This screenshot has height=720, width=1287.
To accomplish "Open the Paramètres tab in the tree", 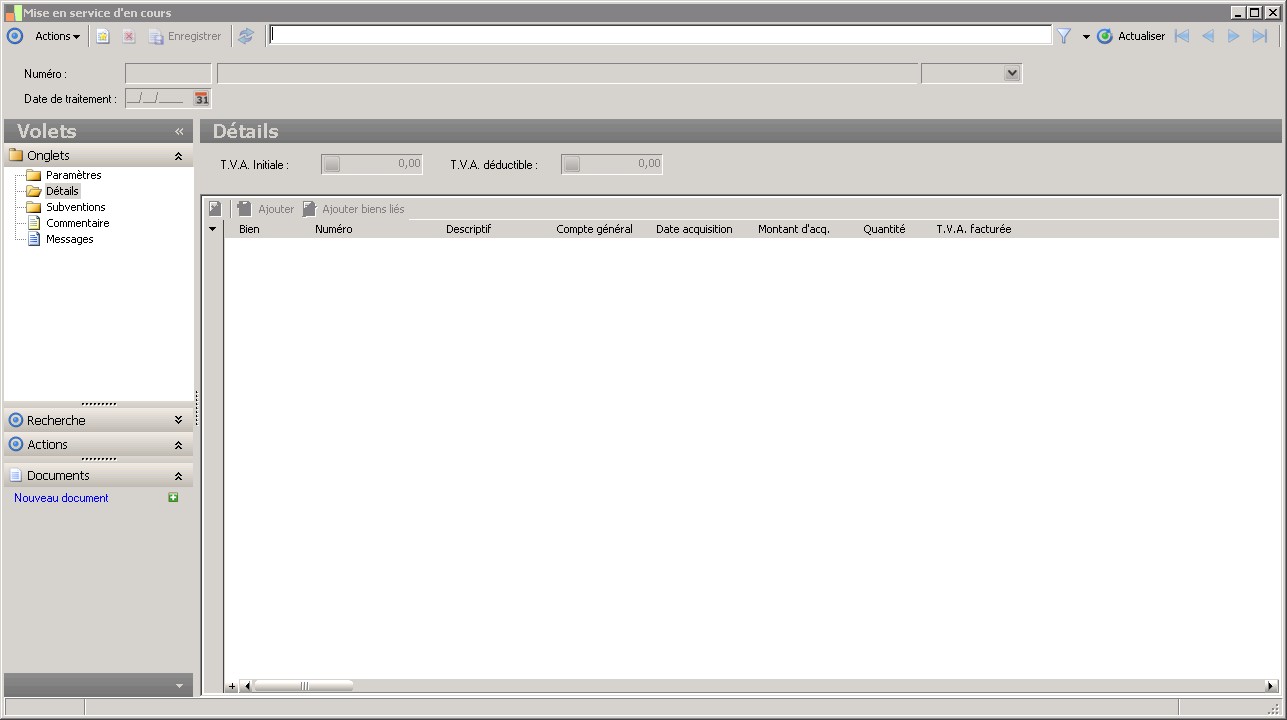I will [73, 175].
